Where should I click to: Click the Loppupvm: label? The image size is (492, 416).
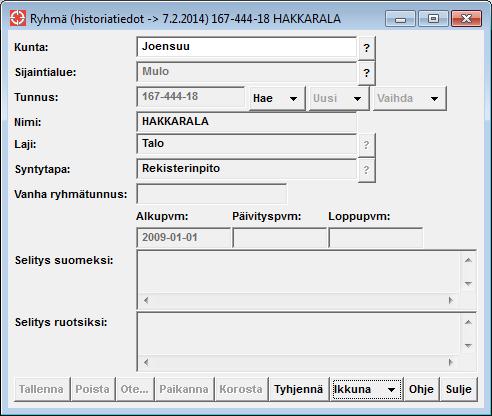(x=359, y=216)
